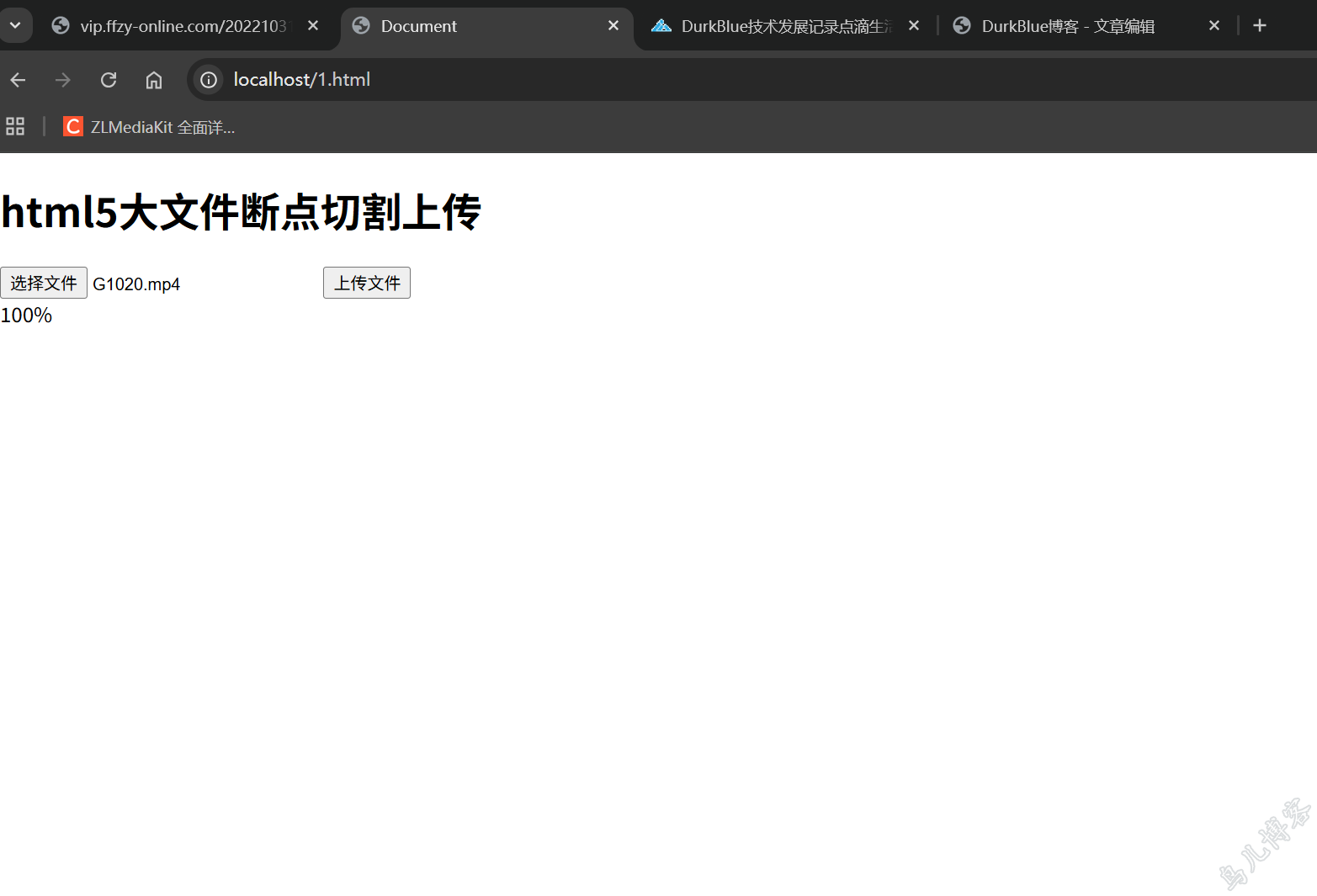This screenshot has height=896, width=1317.
Task: Click the 选择文件 button
Action: [44, 283]
